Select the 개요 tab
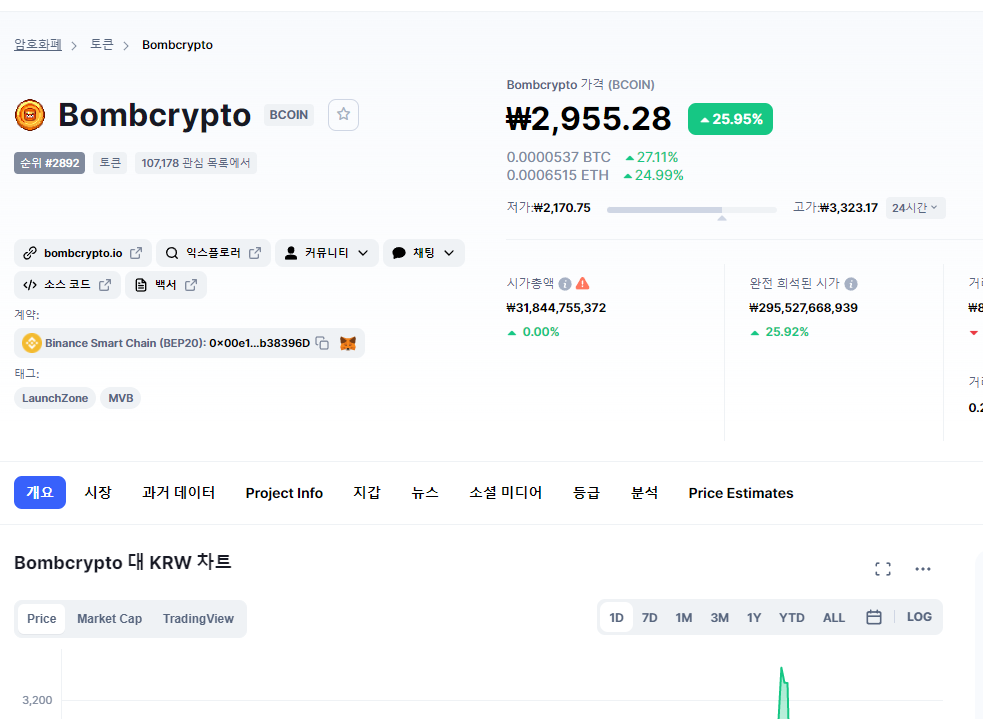 click(x=40, y=493)
